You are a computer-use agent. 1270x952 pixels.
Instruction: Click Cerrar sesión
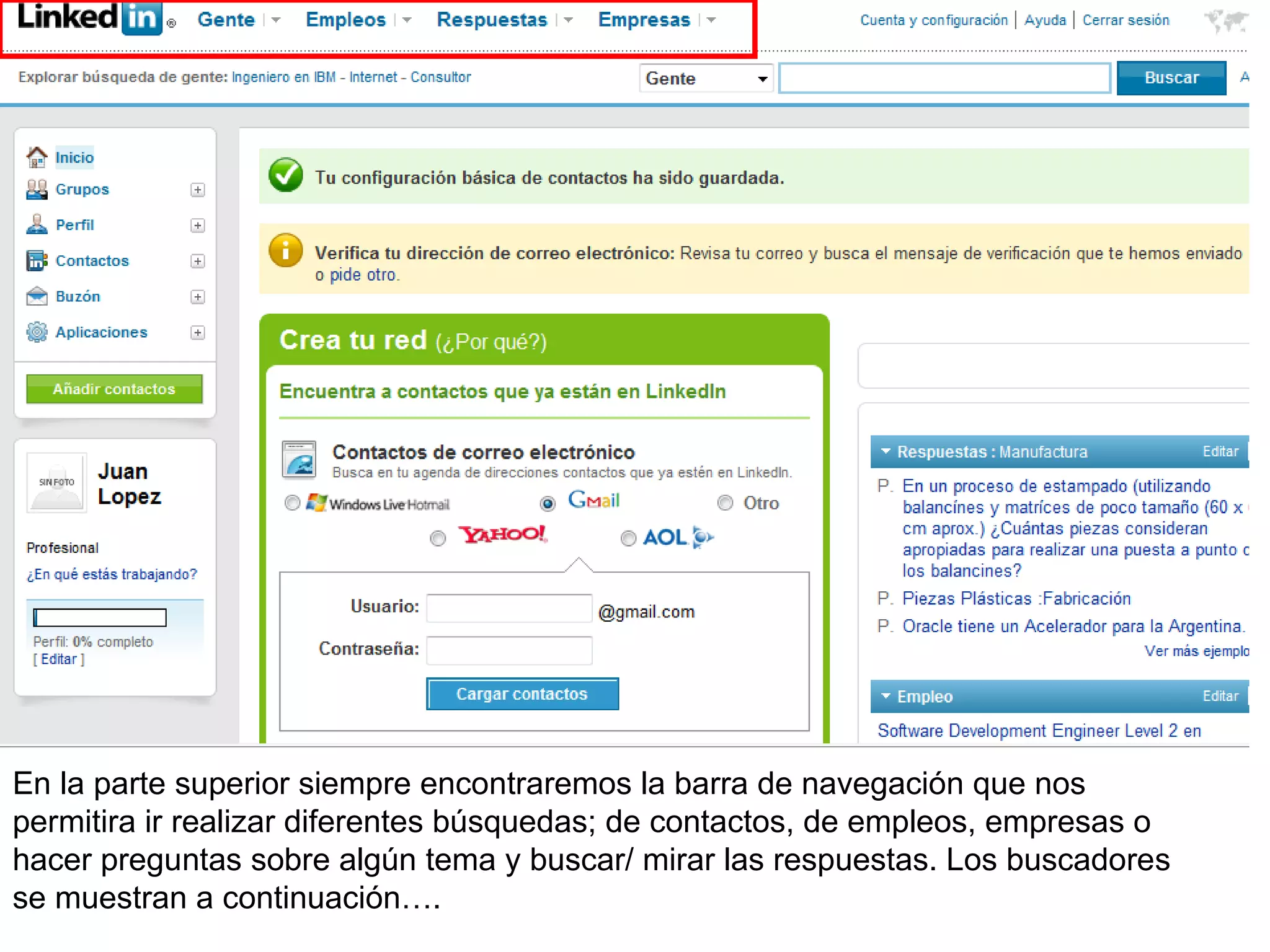coord(1126,20)
